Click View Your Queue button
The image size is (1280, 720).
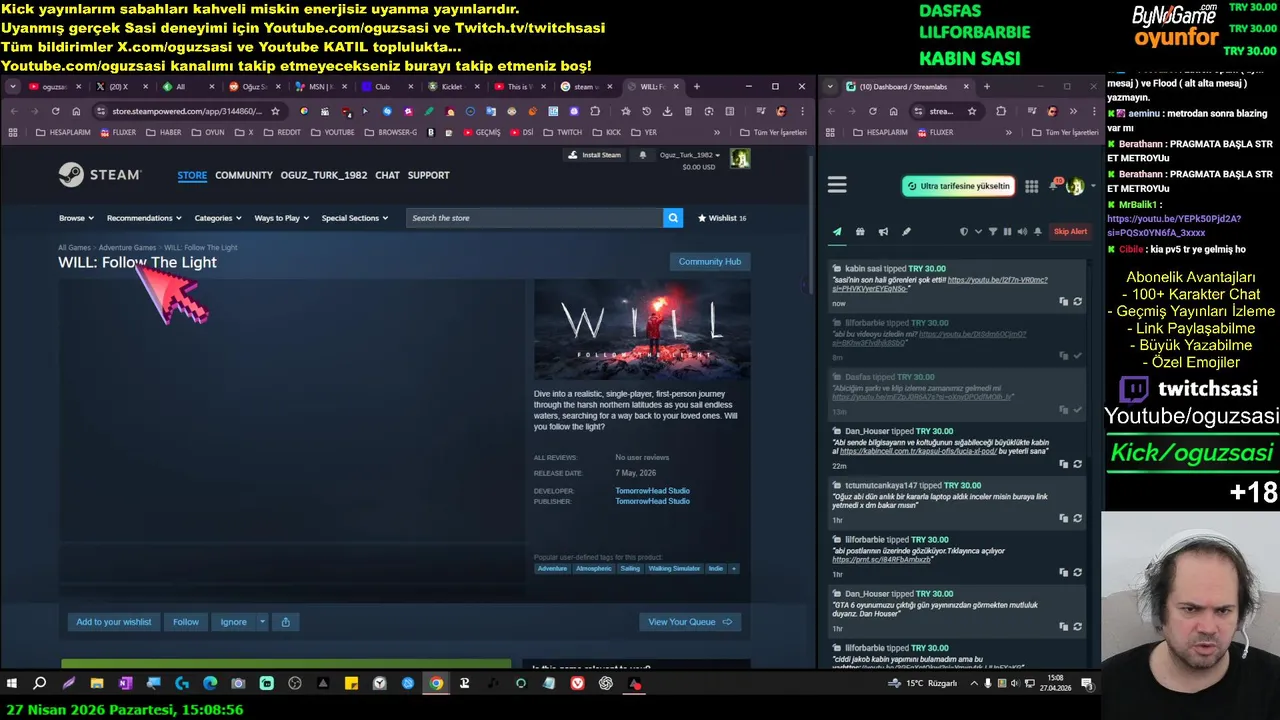tap(690, 622)
